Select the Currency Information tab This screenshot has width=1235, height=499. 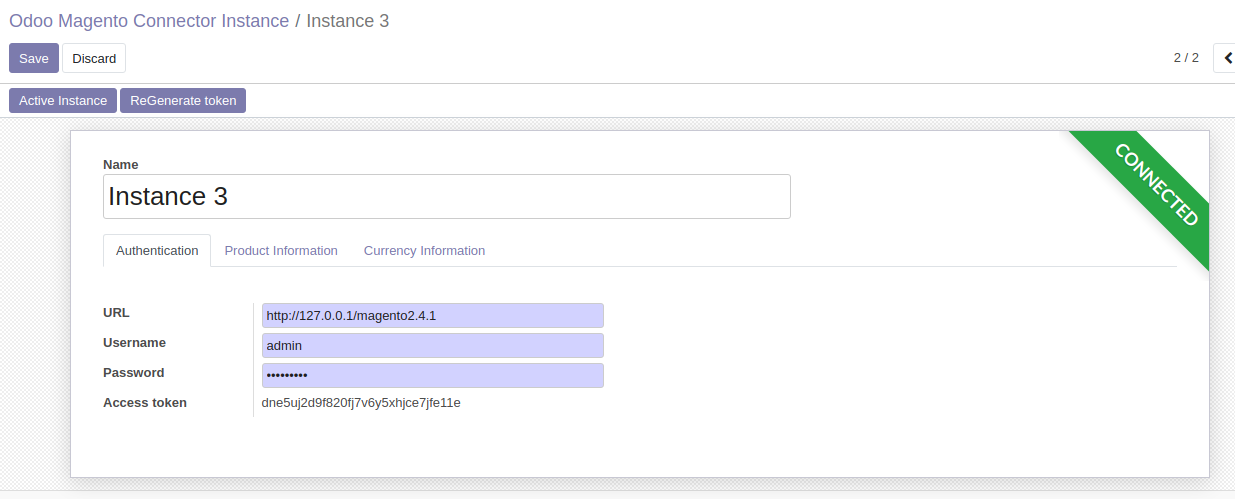(x=424, y=250)
